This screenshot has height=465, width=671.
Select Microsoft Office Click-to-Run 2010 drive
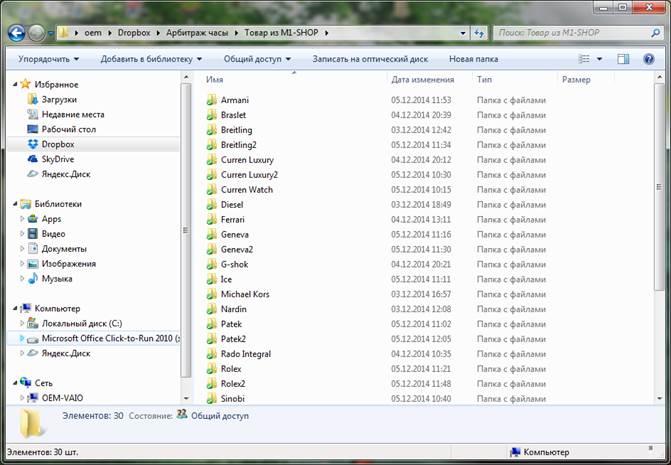103,338
